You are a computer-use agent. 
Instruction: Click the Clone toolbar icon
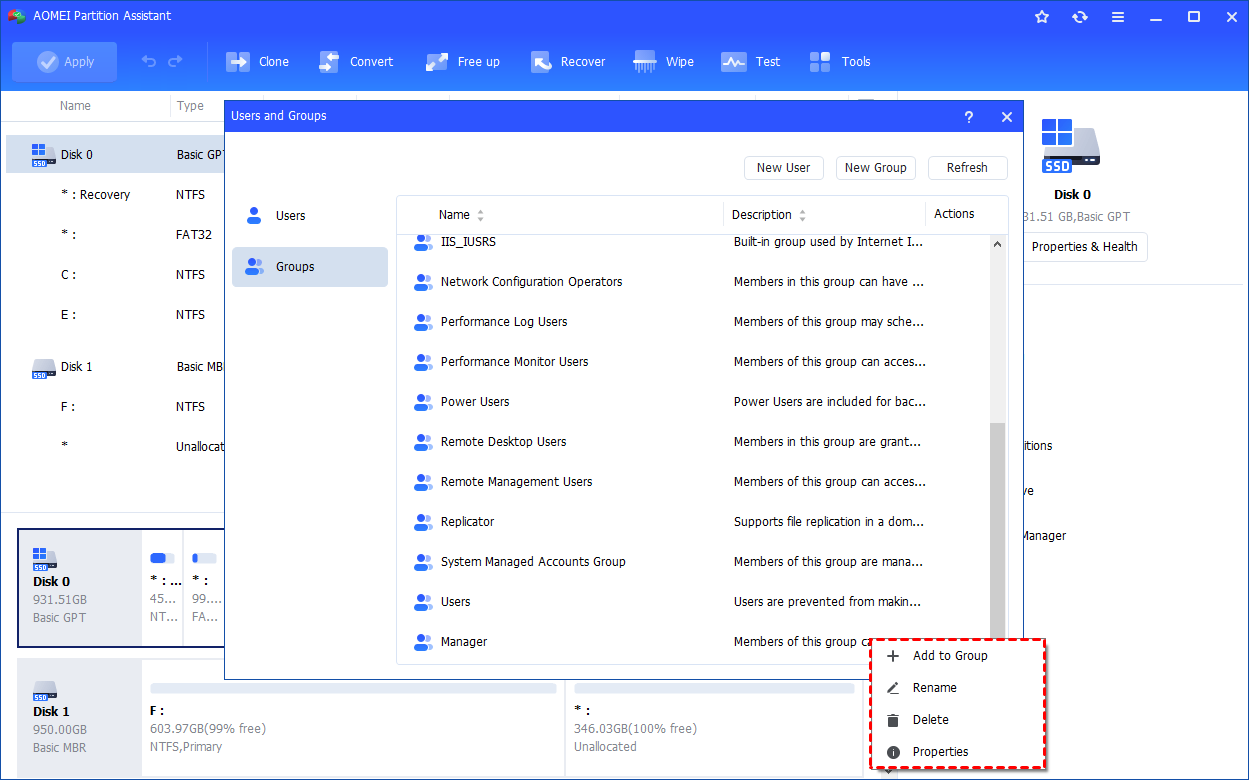click(x=238, y=62)
